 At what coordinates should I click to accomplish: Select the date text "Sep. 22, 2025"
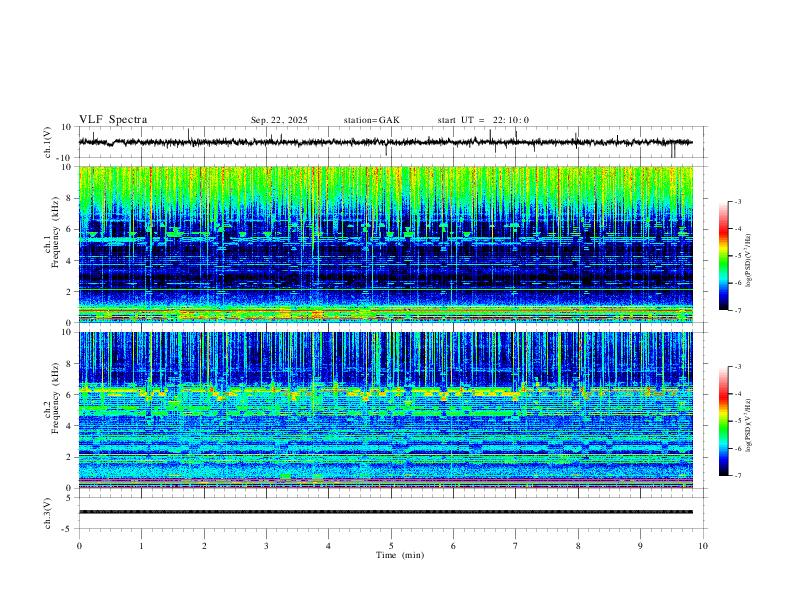(x=279, y=120)
